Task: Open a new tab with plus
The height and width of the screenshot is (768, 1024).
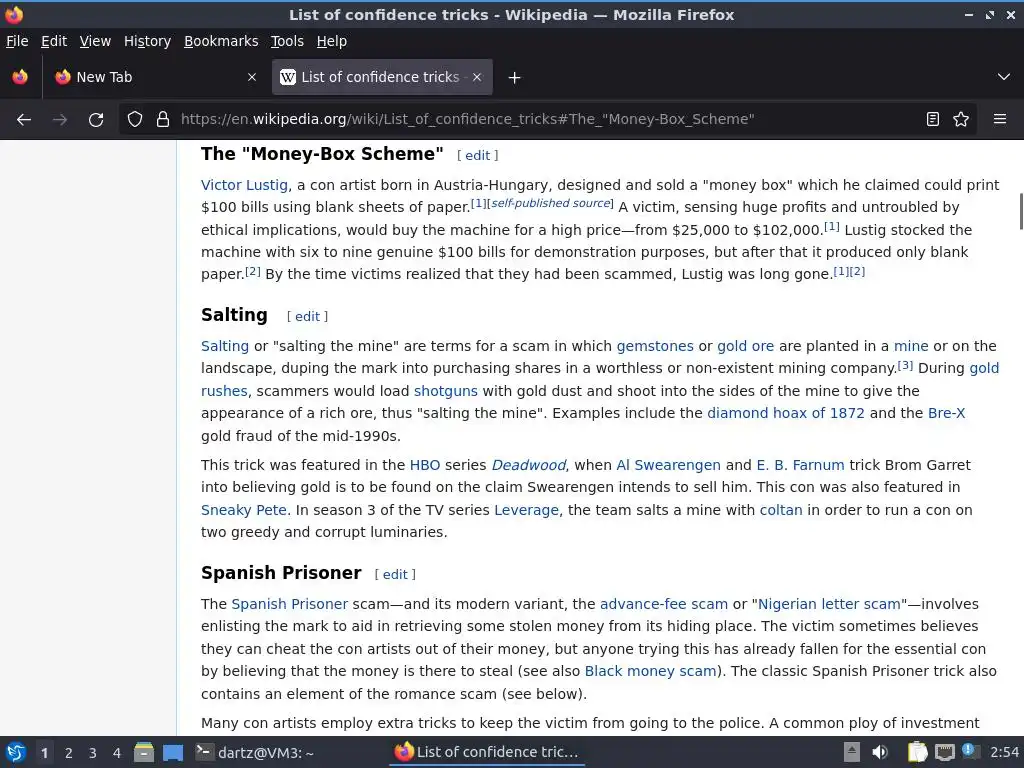Action: pyautogui.click(x=515, y=78)
